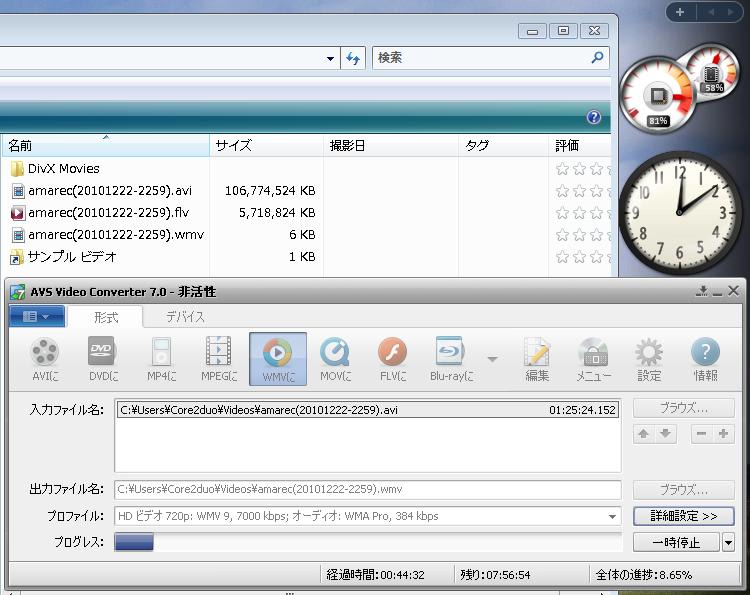Screen dimensions: 750x595
Task: Choose the DVD output format icon
Action: [103, 360]
